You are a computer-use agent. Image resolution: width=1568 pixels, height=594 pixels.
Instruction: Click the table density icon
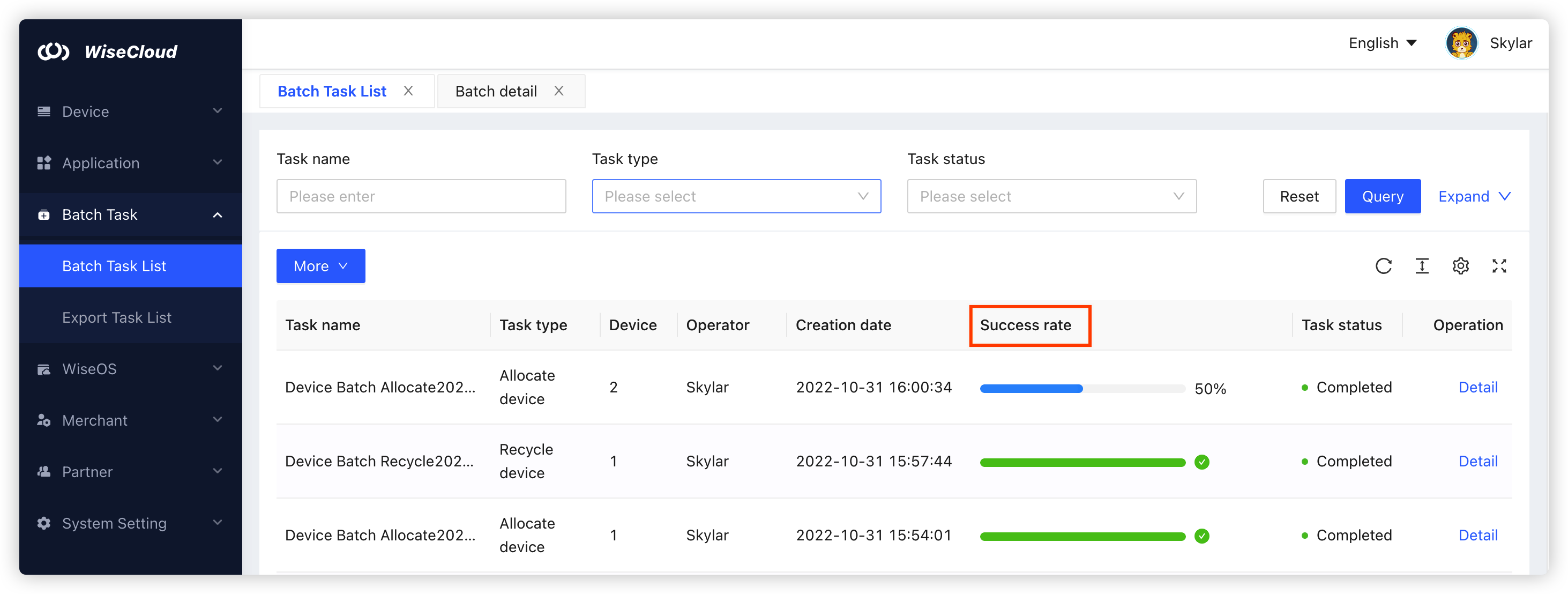[1421, 266]
